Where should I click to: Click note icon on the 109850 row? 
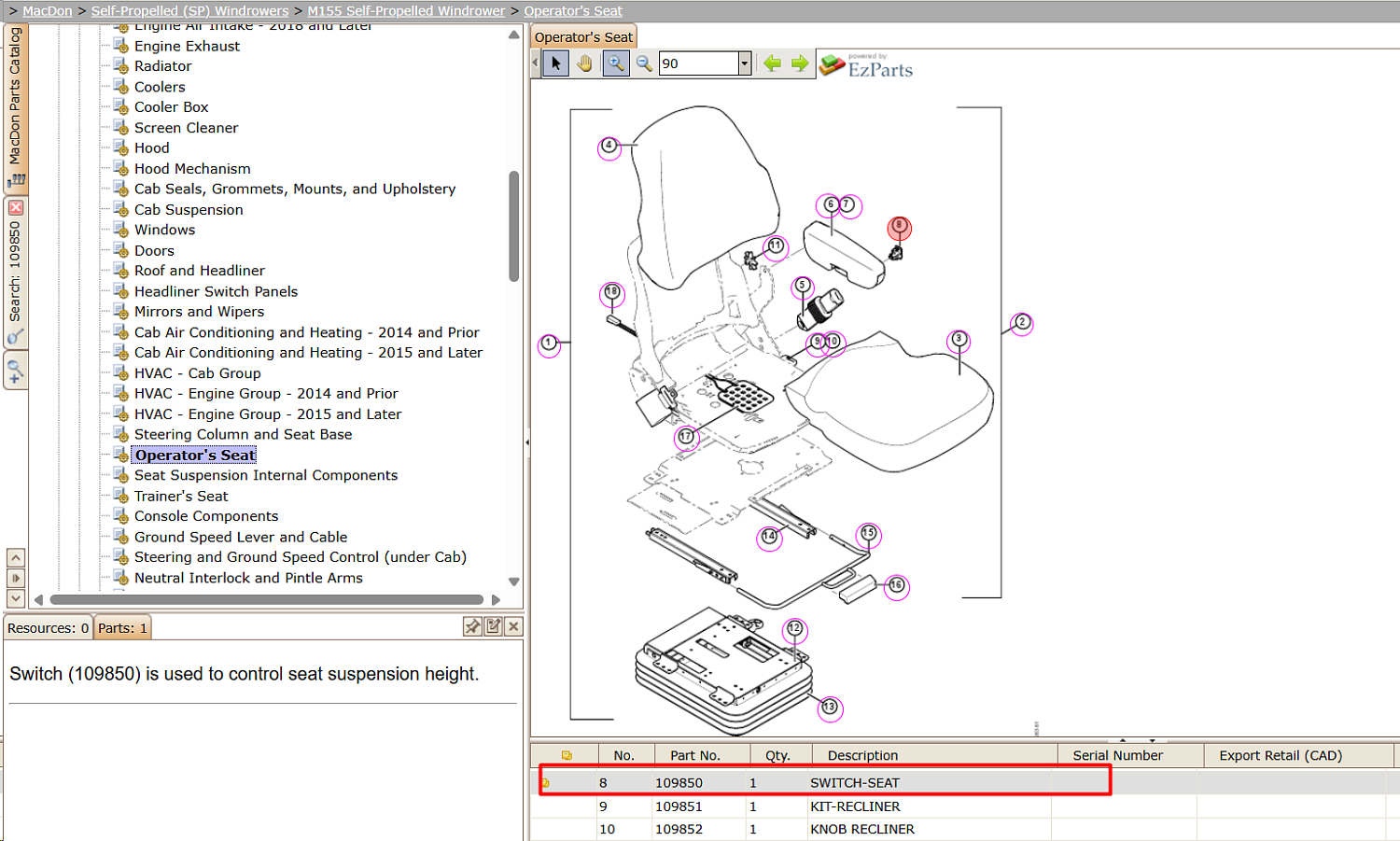coord(545,783)
